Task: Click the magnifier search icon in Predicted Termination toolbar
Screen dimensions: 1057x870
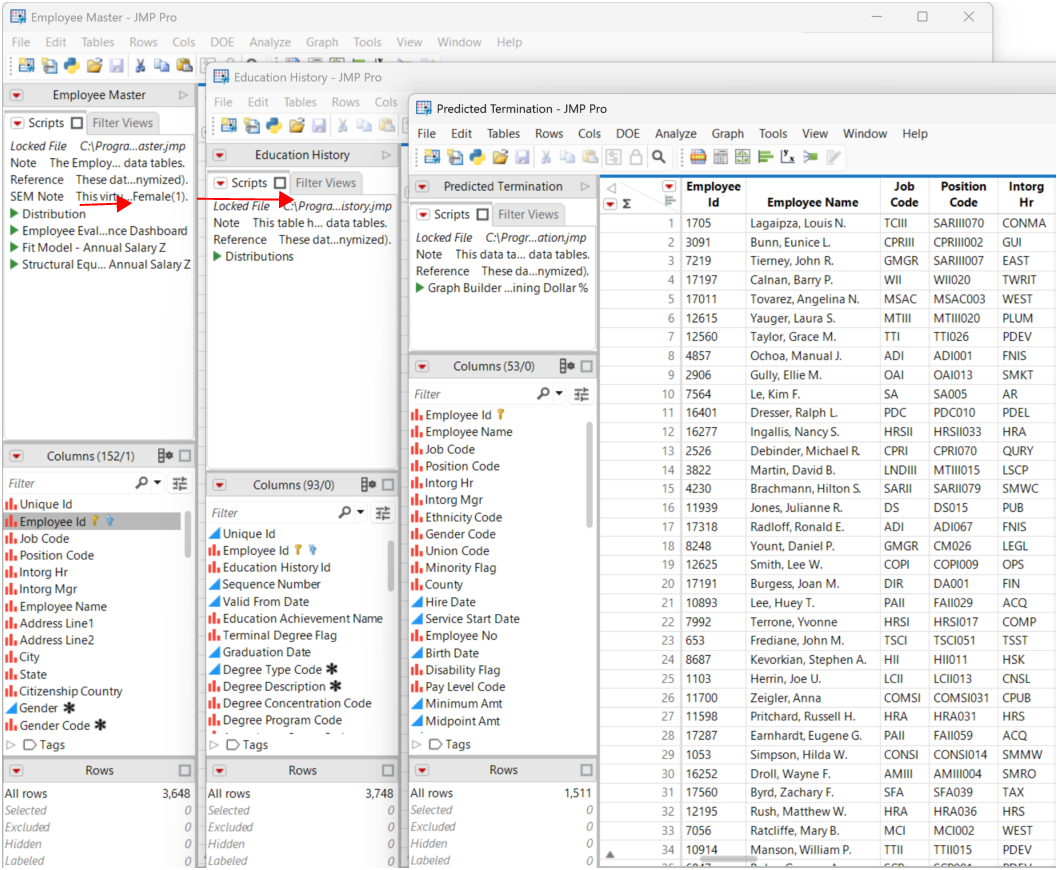Action: (x=658, y=158)
